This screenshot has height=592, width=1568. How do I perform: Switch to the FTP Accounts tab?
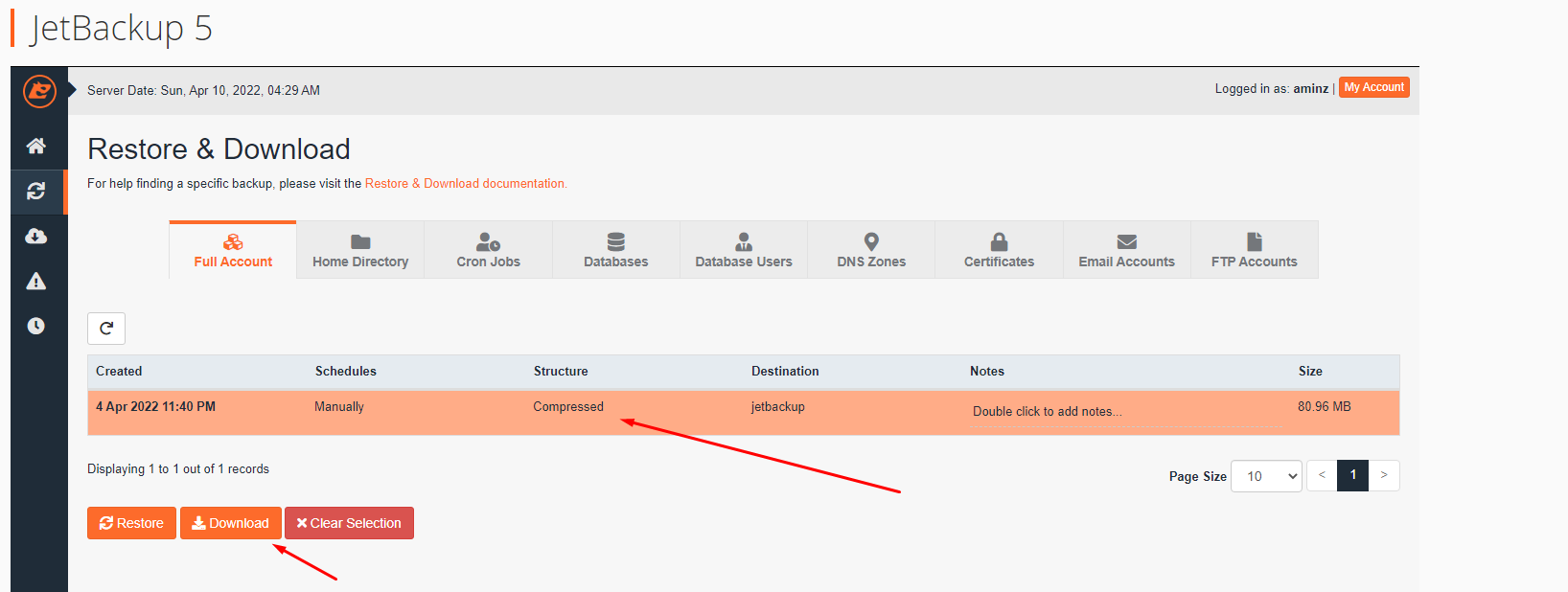[x=1255, y=250]
